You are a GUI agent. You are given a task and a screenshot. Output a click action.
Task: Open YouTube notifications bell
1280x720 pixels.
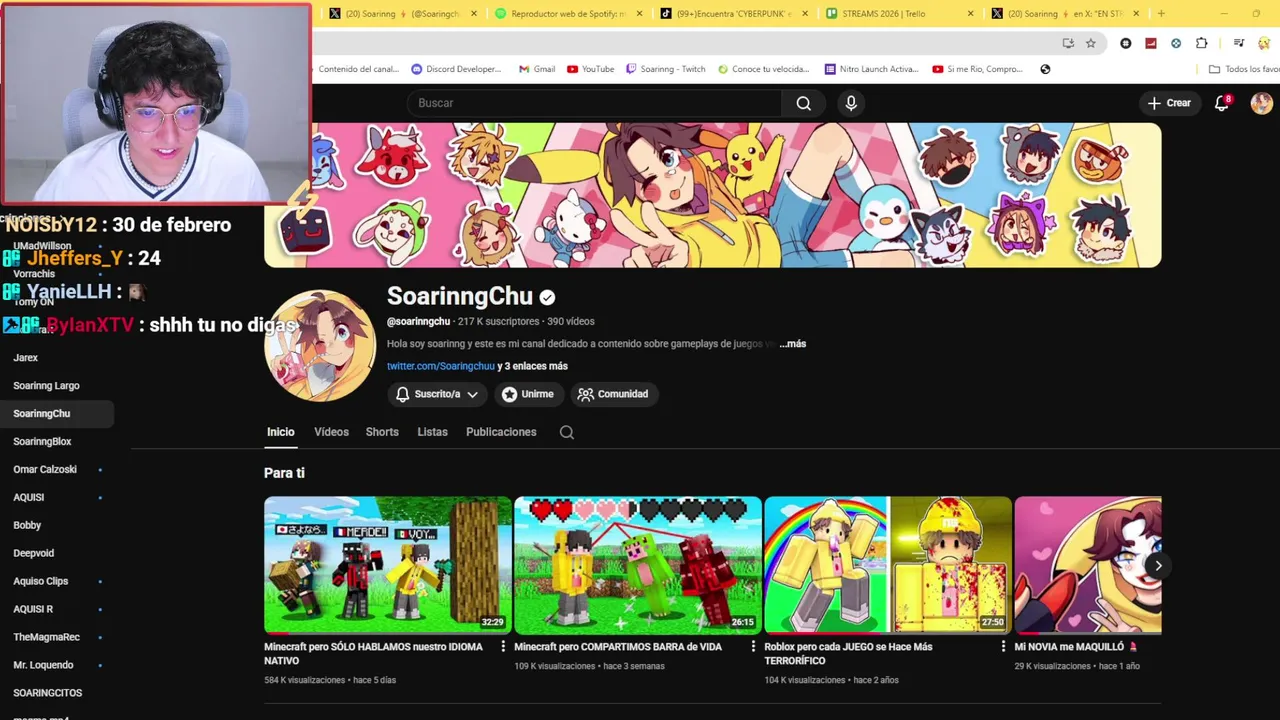pos(1222,103)
